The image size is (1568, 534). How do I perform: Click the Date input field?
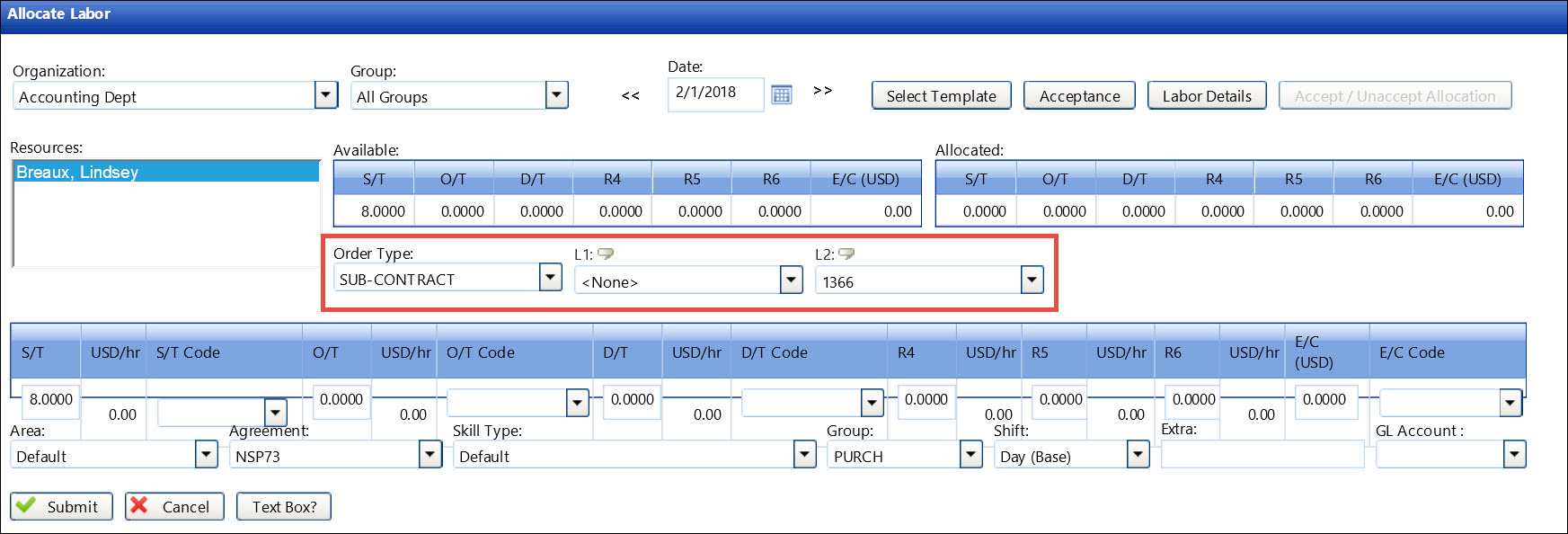tap(714, 93)
